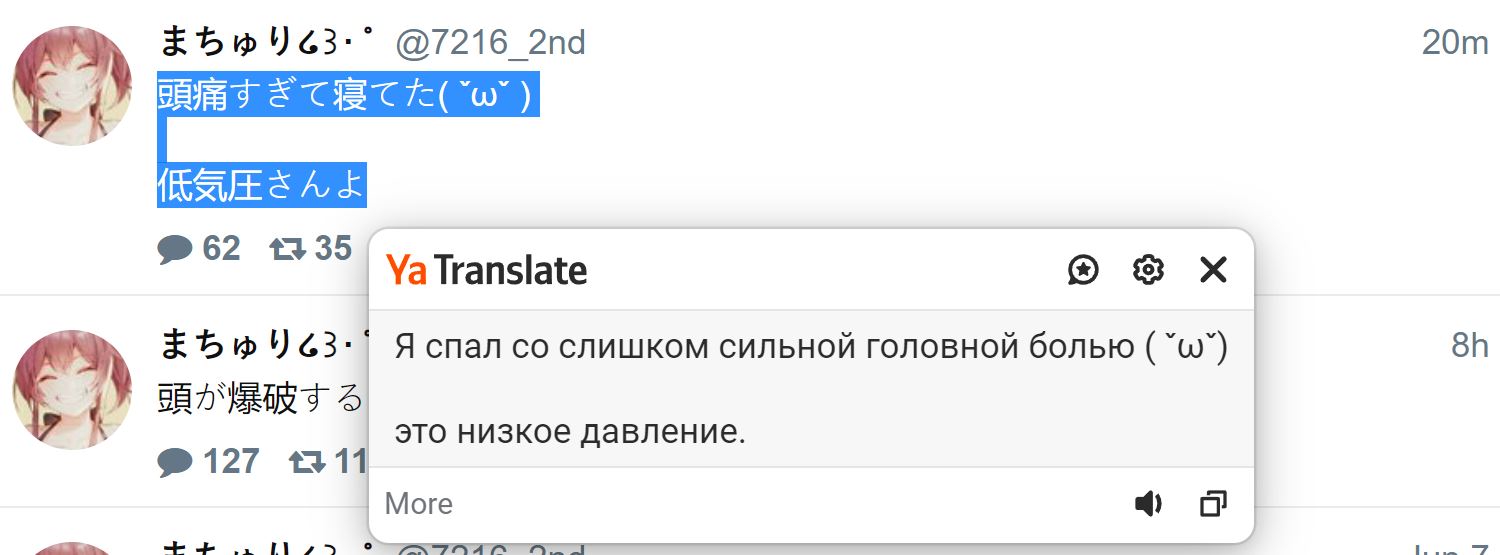Click the second tweet text 頭が爆破する
This screenshot has width=1500, height=555.
(x=260, y=399)
